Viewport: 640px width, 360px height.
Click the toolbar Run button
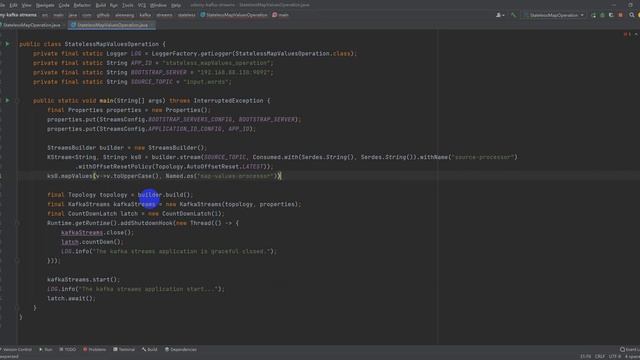593,15
